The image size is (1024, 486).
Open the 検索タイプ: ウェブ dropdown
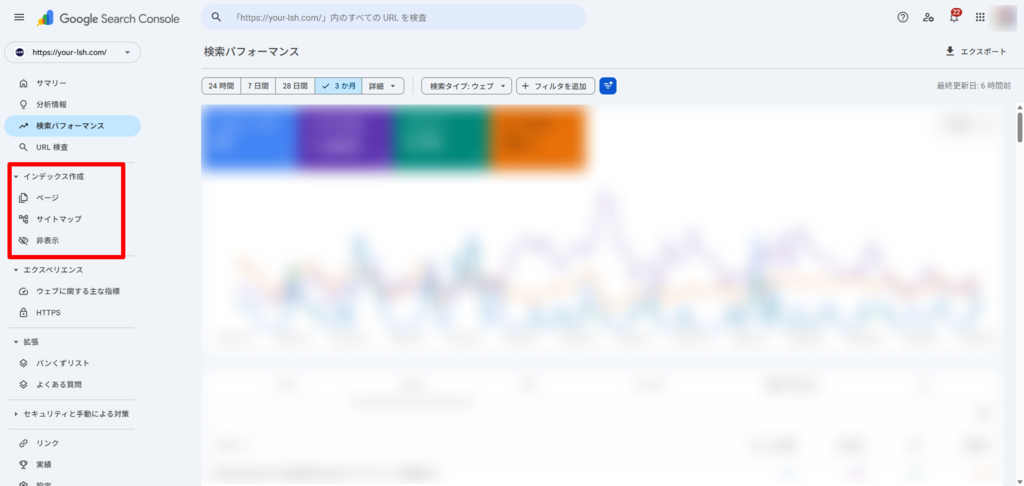pos(467,86)
